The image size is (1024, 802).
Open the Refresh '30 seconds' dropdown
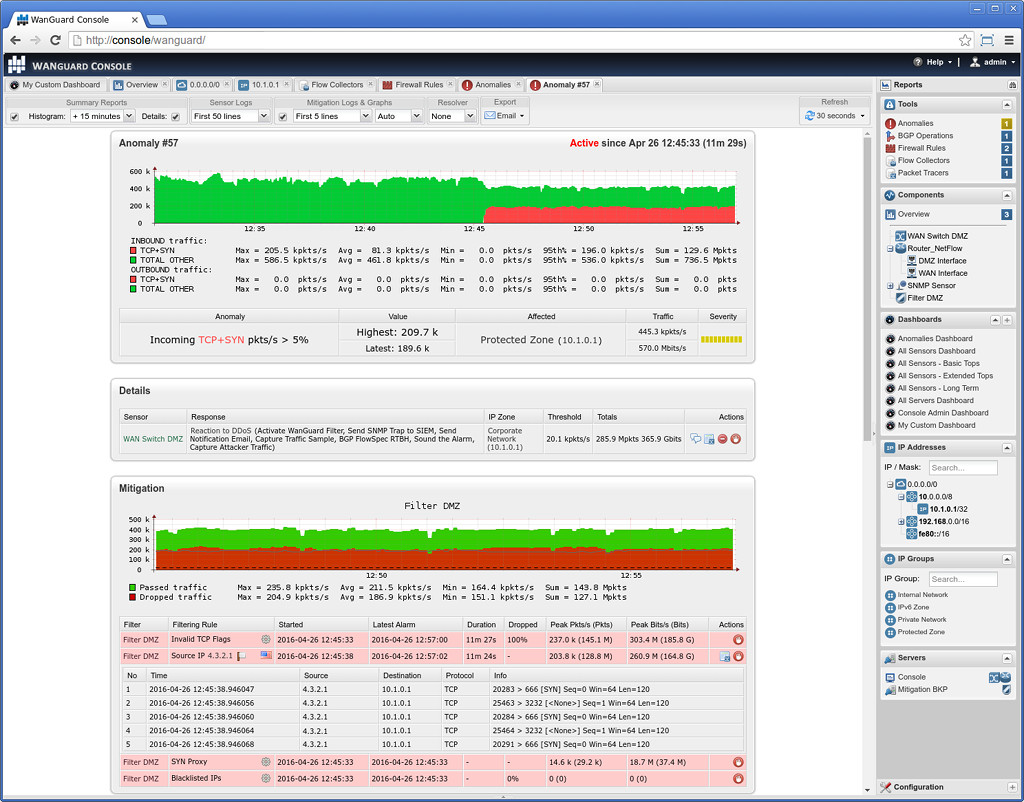coord(835,116)
